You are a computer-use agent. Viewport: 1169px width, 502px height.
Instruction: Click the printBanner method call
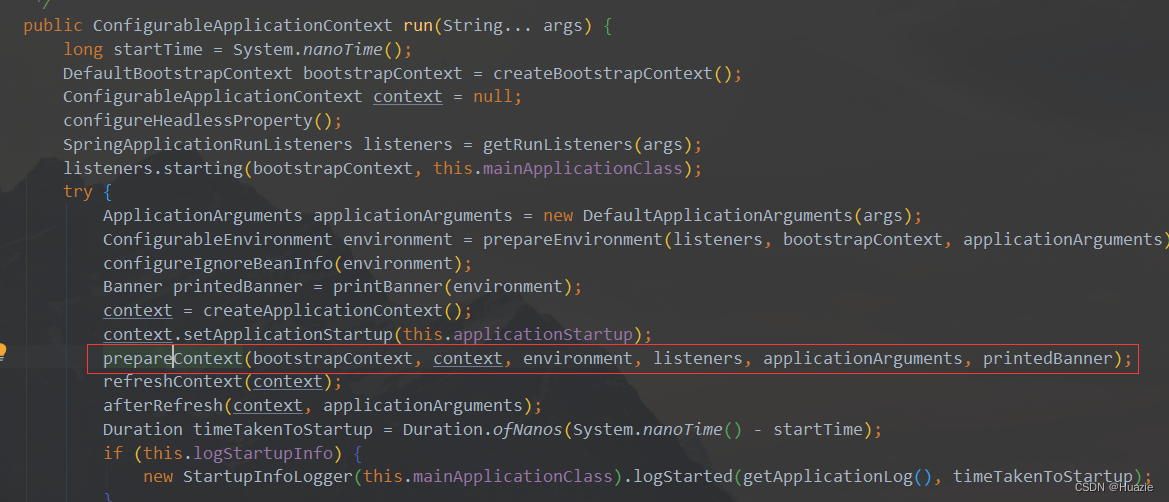(388, 286)
